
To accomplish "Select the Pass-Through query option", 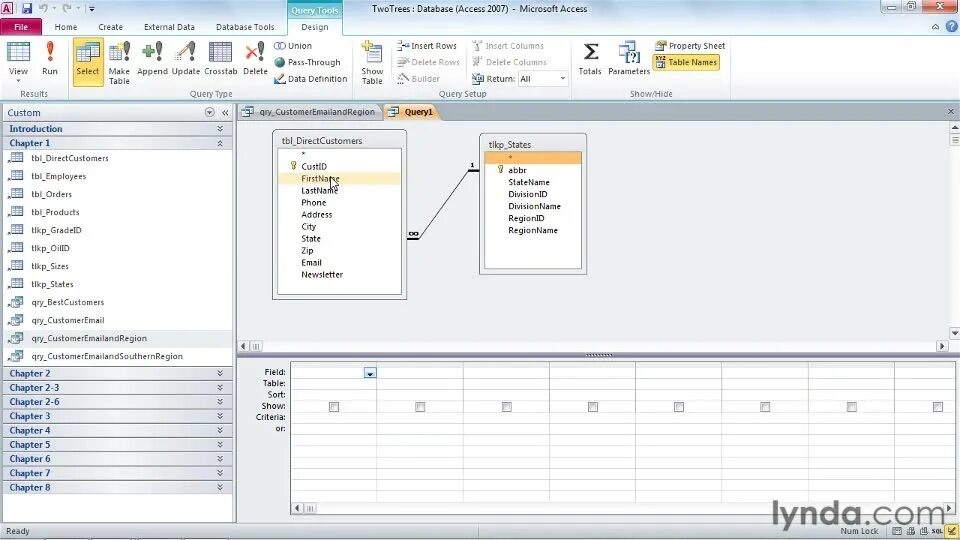I will coord(307,62).
